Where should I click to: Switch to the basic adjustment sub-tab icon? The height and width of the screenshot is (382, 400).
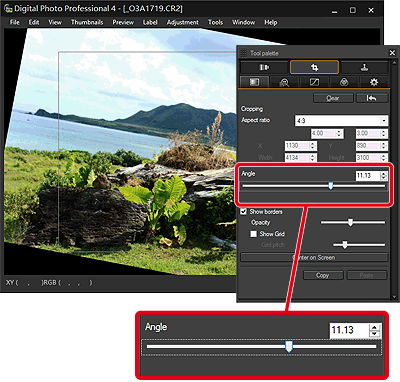[x=254, y=82]
